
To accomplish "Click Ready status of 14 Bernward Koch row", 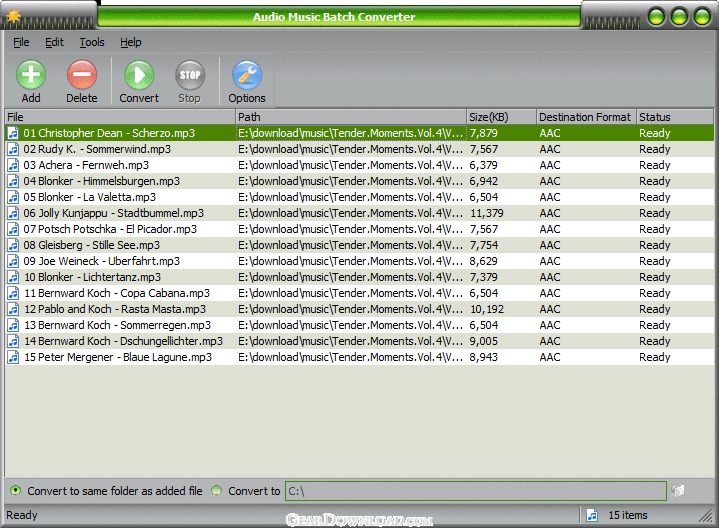I will (x=655, y=341).
